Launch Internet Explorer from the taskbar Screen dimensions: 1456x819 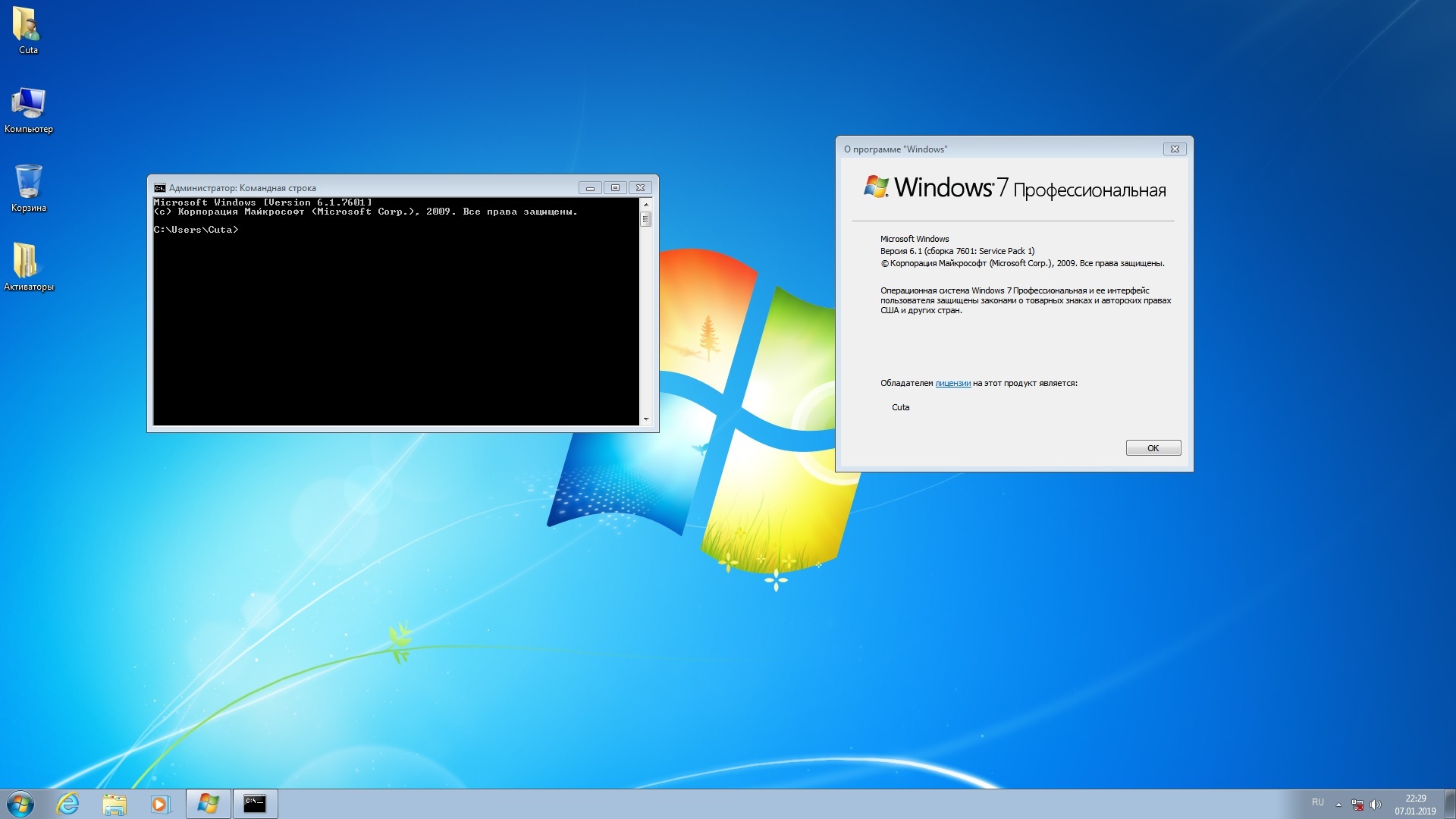[68, 804]
